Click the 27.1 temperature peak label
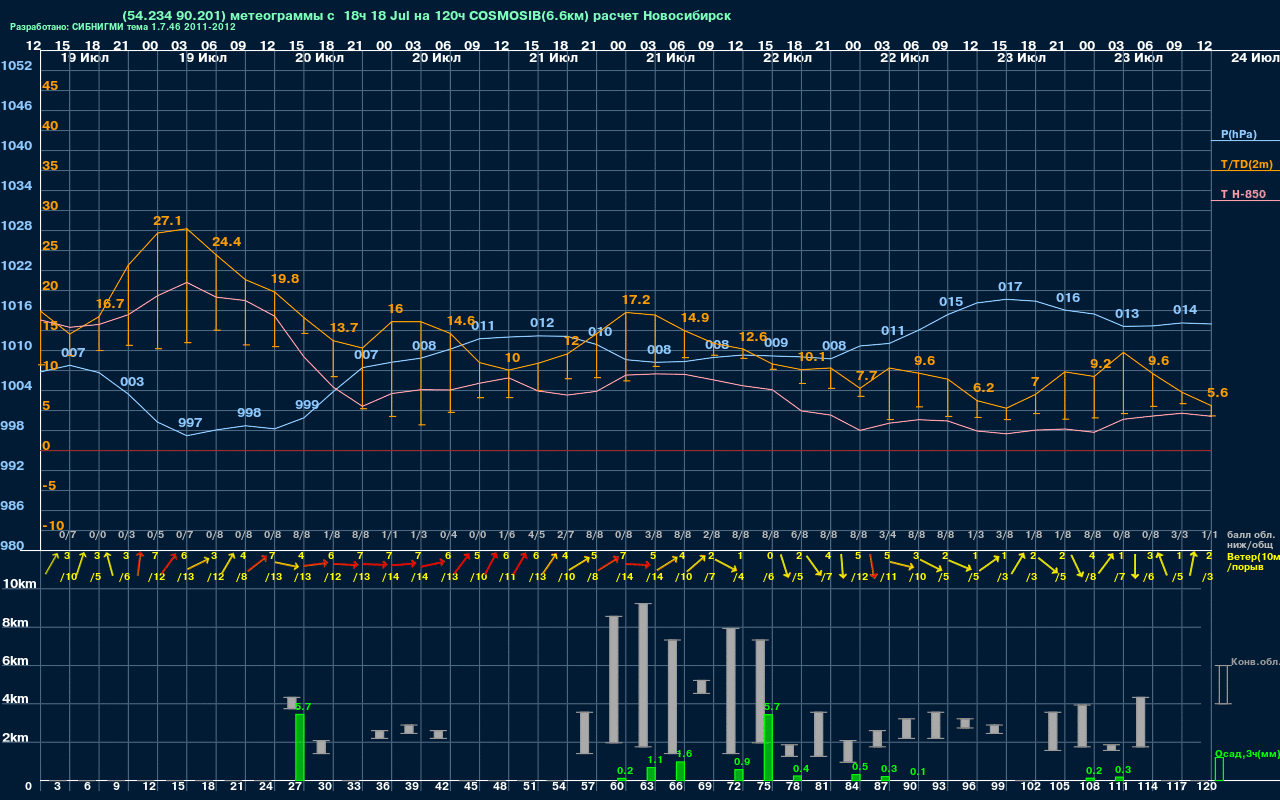 [x=167, y=221]
